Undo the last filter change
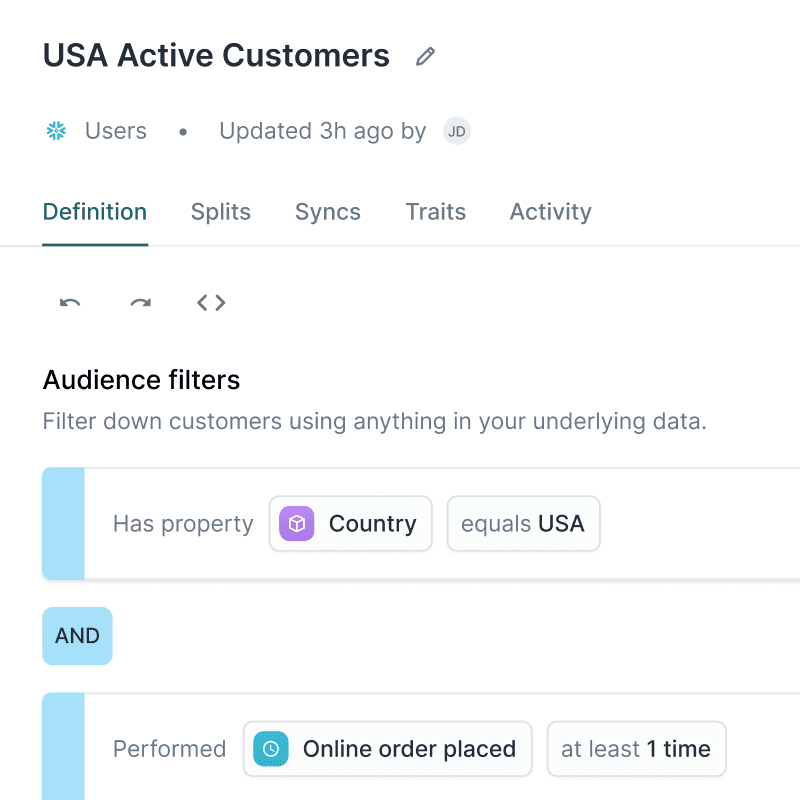Image resolution: width=800 pixels, height=800 pixels. click(68, 303)
